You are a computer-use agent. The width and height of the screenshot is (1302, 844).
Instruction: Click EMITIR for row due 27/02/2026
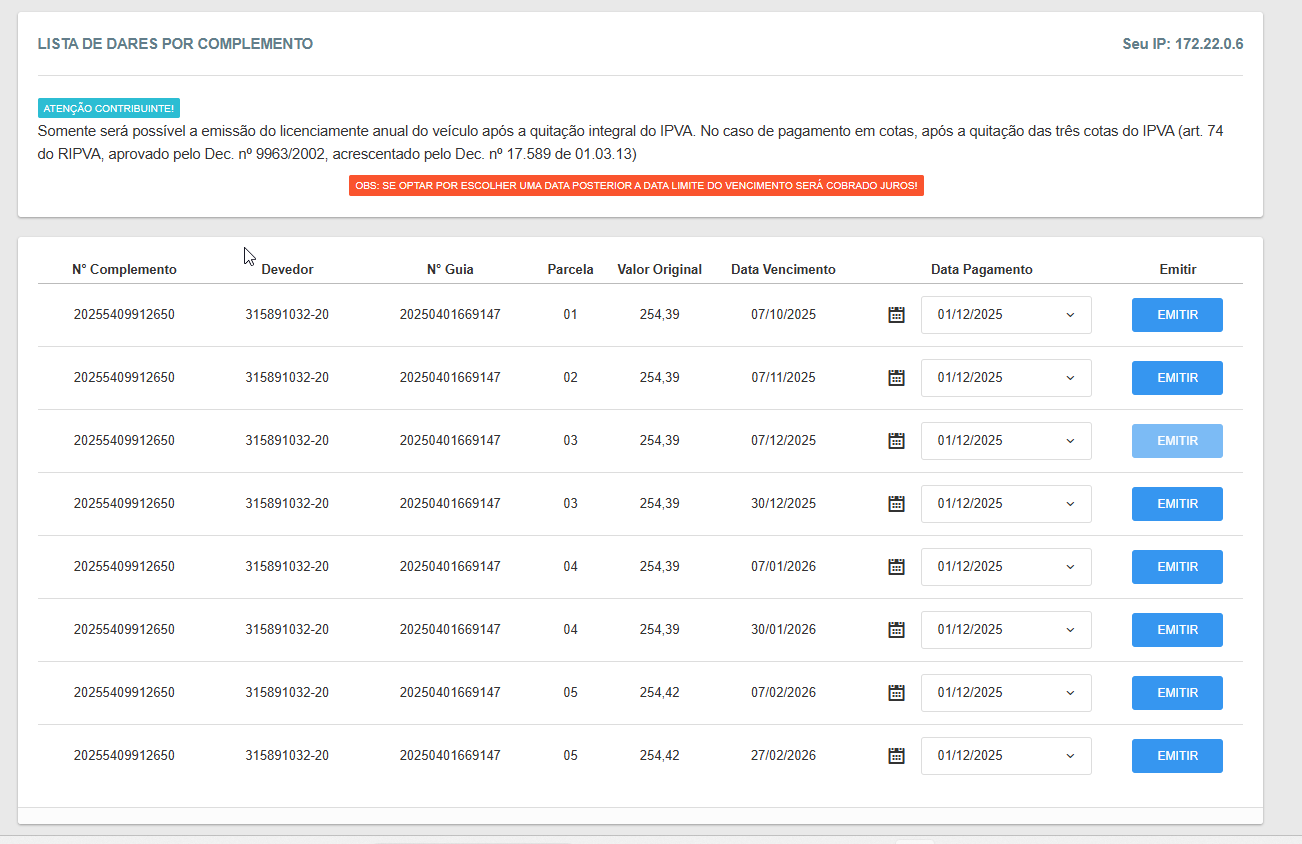1177,756
